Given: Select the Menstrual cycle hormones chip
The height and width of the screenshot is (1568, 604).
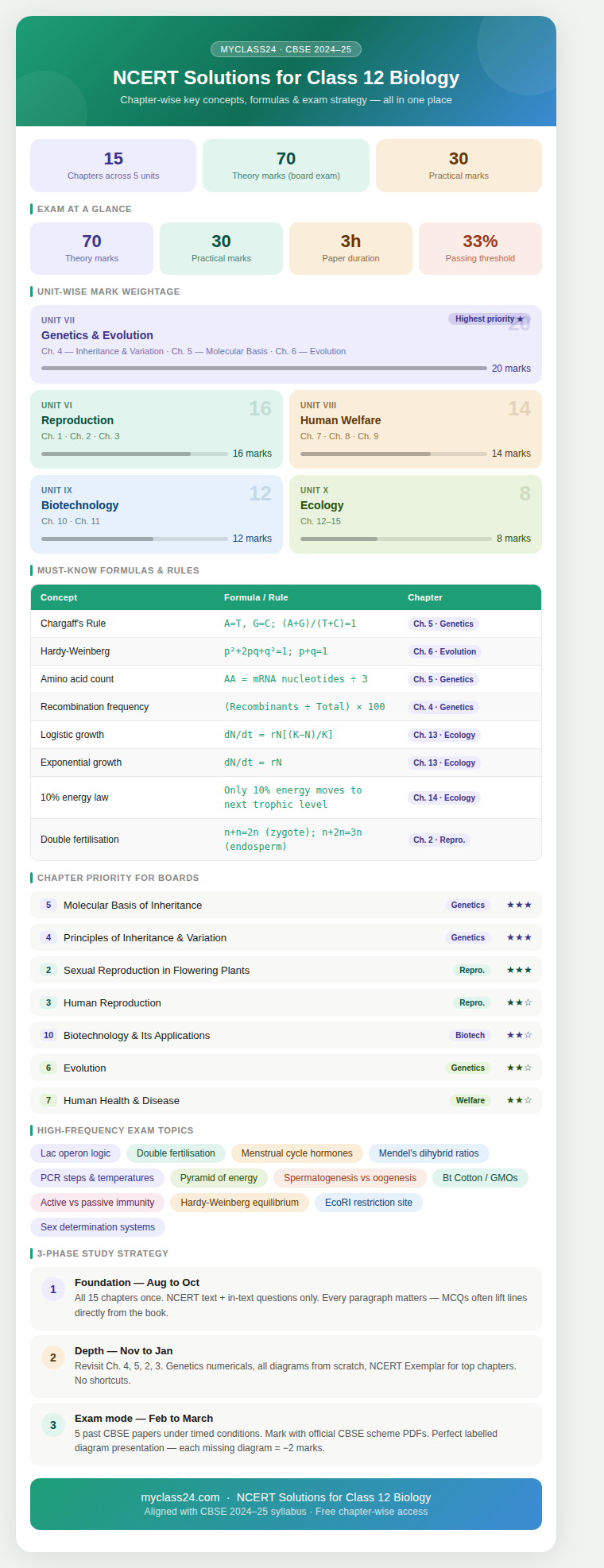Looking at the screenshot, I should click(x=297, y=1153).
